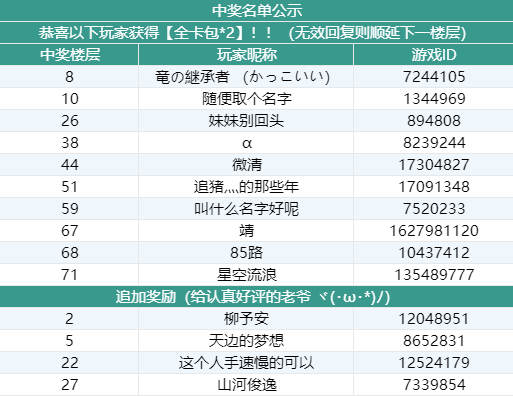
Task: Select nickname '85路'
Action: (246, 253)
